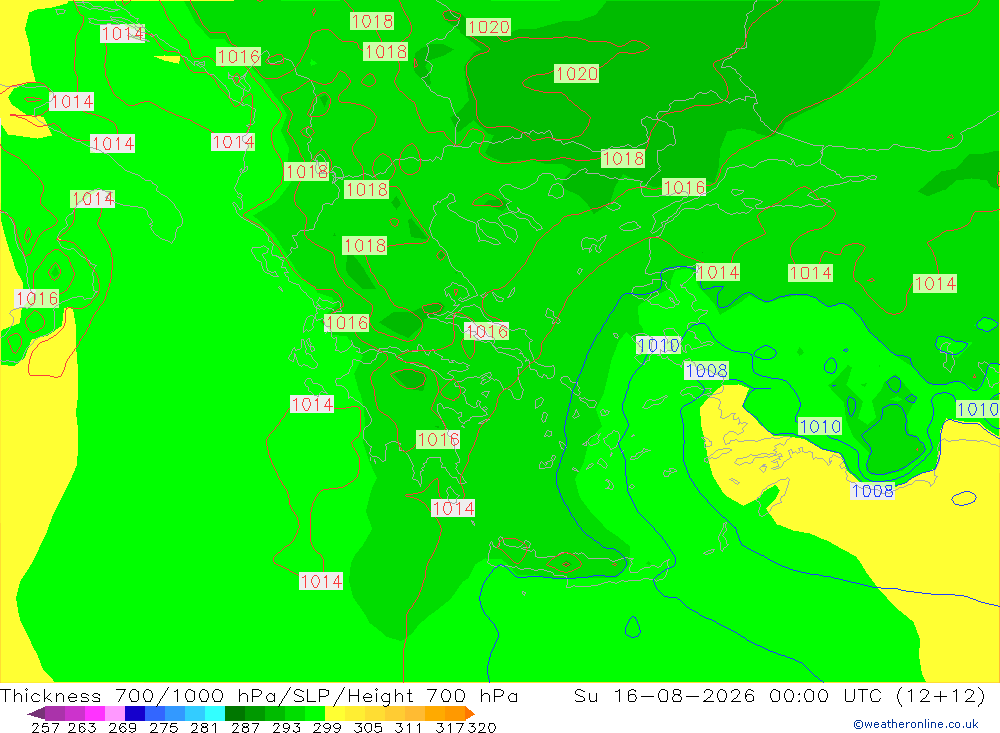Click the legend value 263
The width and height of the screenshot is (1000, 733).
[82, 727]
